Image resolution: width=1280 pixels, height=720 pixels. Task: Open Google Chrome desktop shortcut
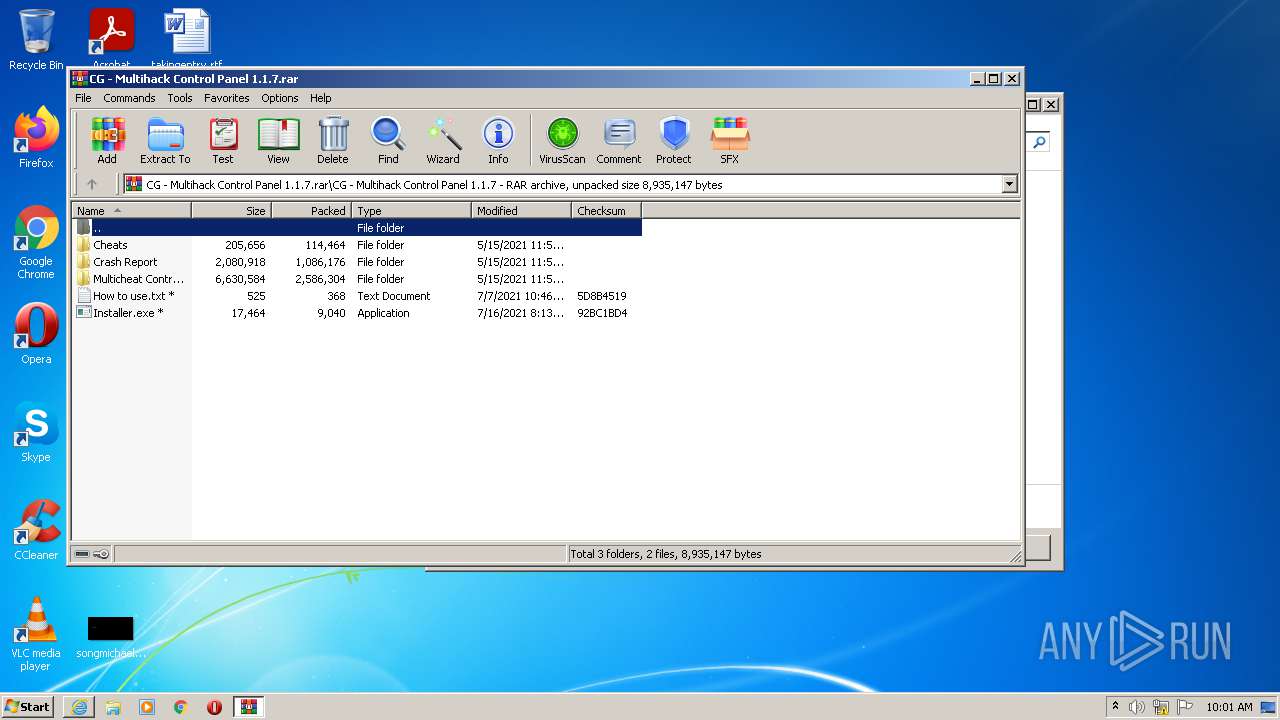pyautogui.click(x=36, y=242)
